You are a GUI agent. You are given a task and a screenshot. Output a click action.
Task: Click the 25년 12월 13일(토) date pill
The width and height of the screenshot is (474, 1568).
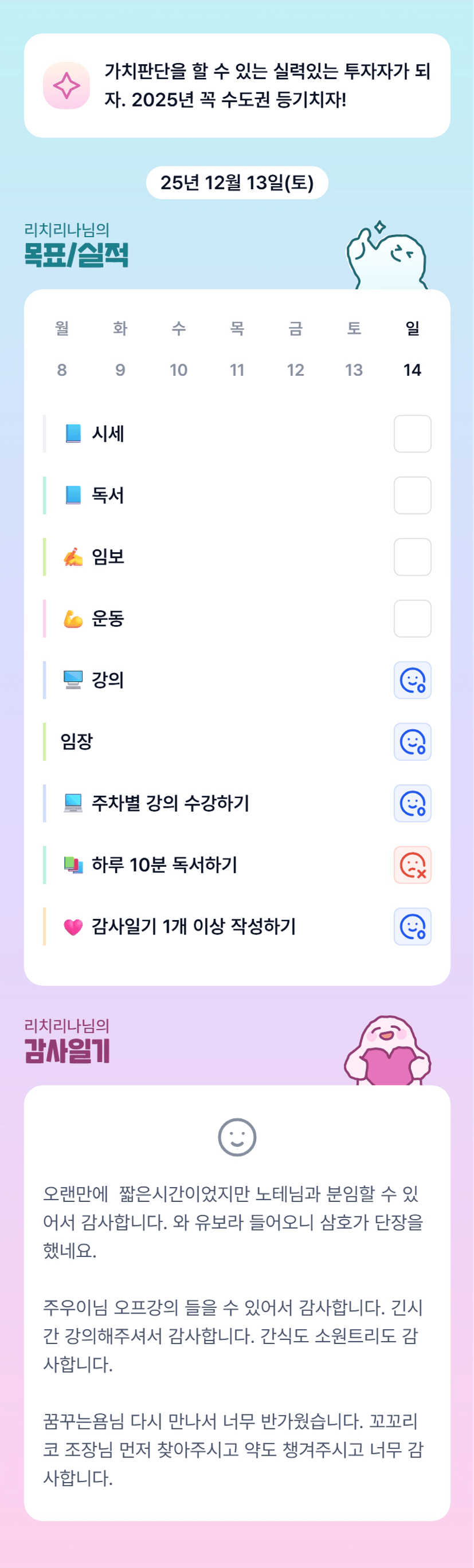tap(237, 183)
